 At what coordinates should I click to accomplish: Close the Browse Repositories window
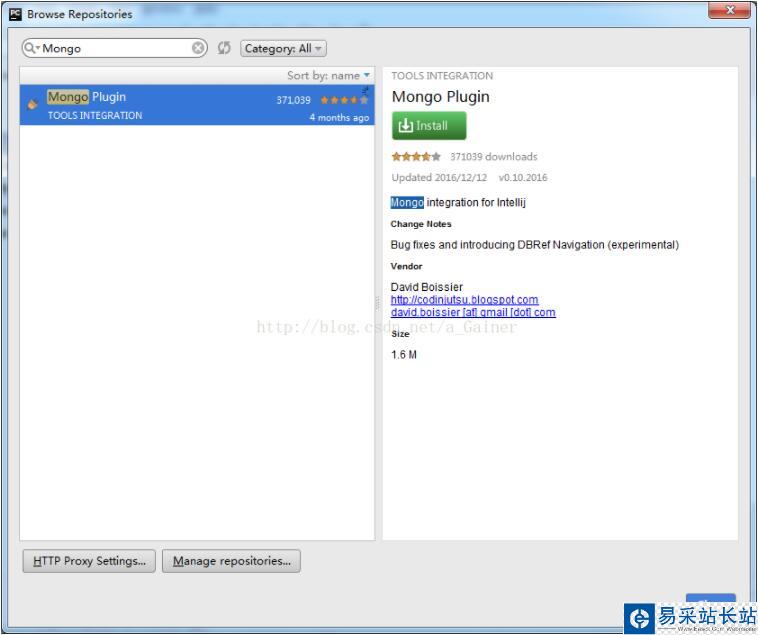[x=729, y=11]
